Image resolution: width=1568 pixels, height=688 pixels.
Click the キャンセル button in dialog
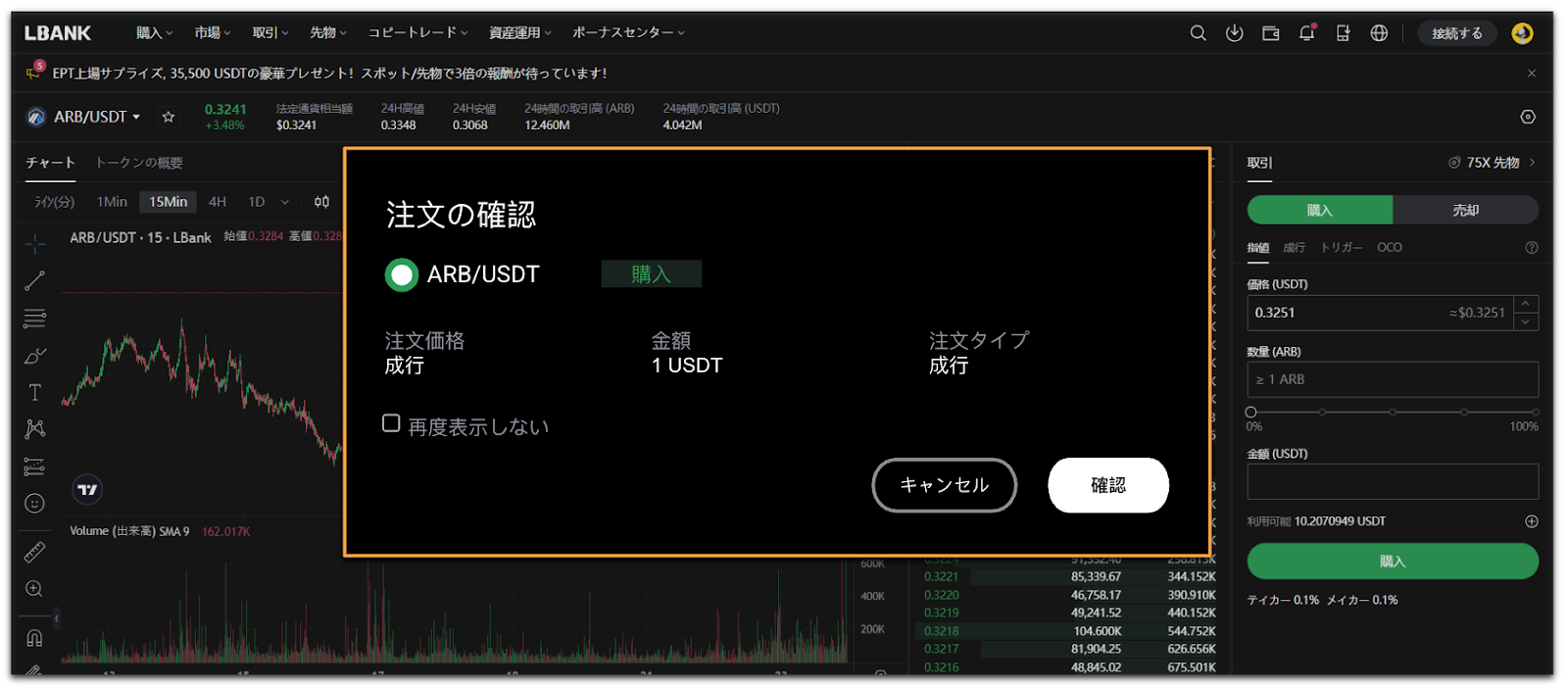[944, 485]
